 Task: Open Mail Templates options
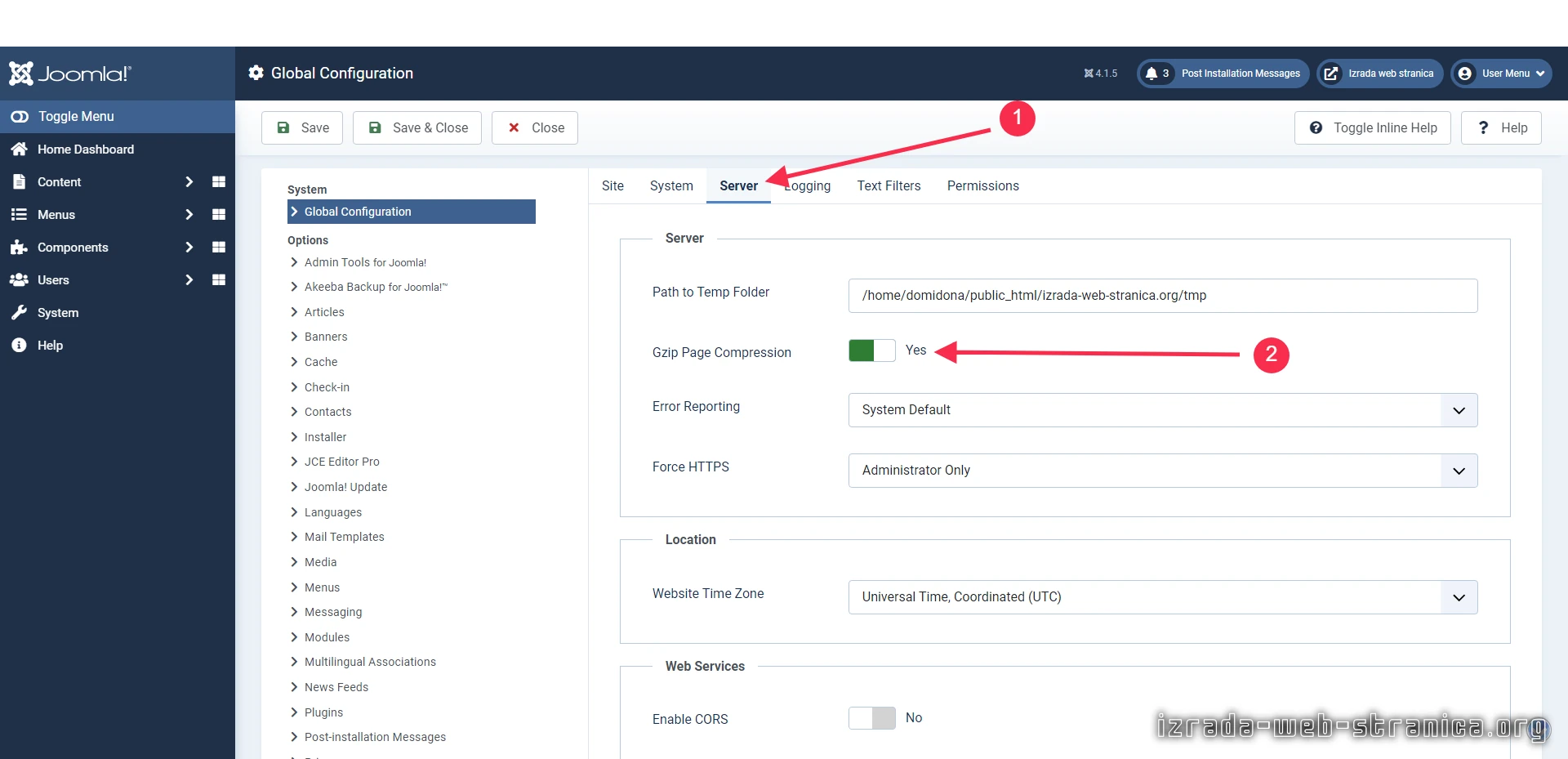[344, 537]
